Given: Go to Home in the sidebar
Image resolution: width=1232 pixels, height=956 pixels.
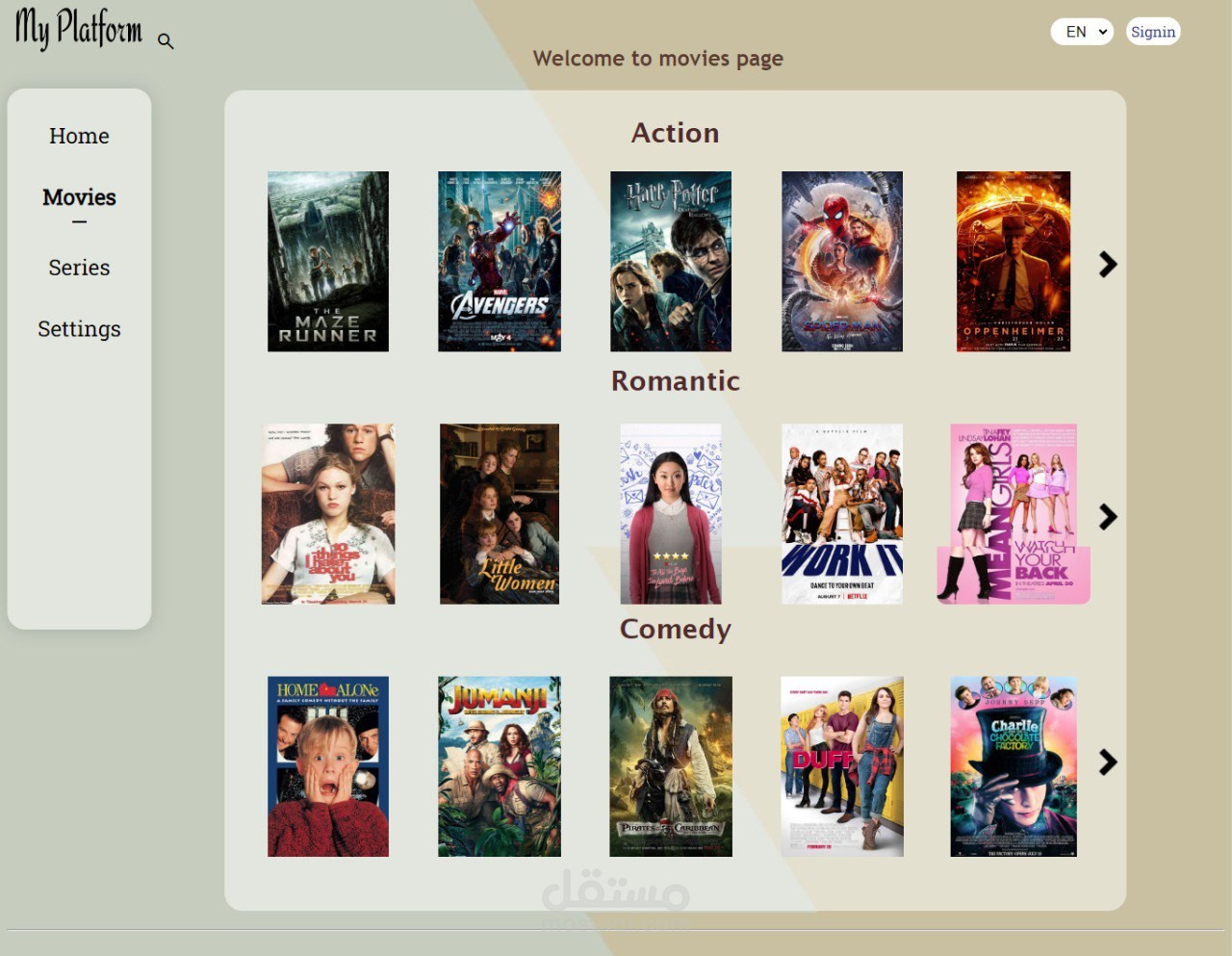Looking at the screenshot, I should click(79, 136).
